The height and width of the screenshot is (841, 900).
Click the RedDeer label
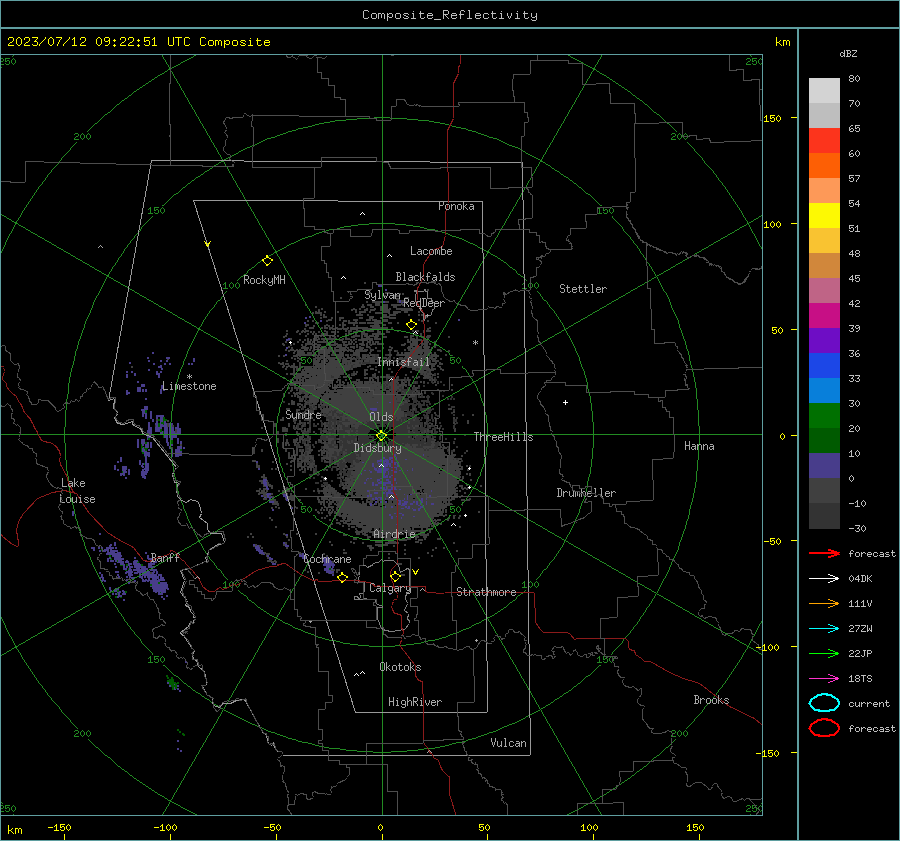(x=424, y=303)
